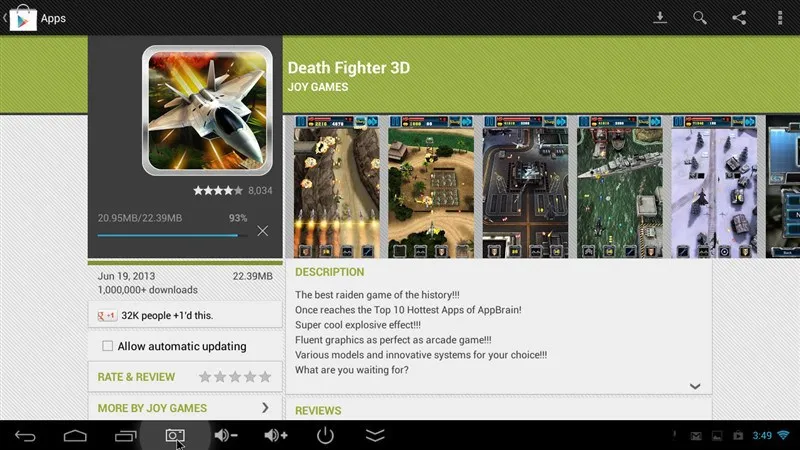Tap the Android back navigation button
The height and width of the screenshot is (450, 800).
[x=25, y=436]
